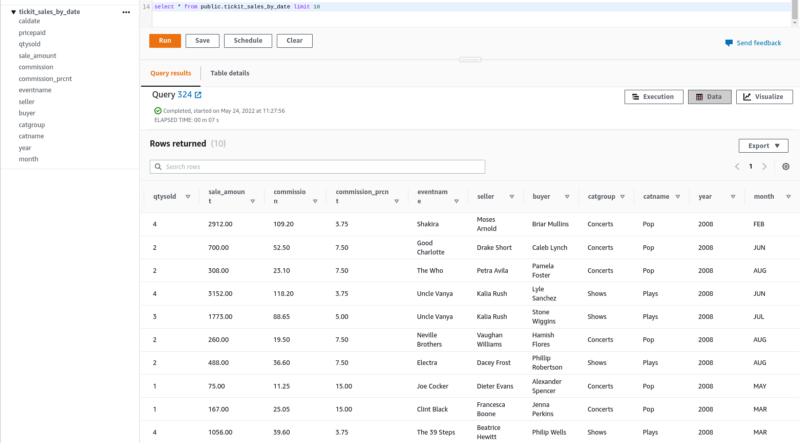Select commission_prcnt column in the tree
The image size is (800, 443).
pyautogui.click(x=45, y=79)
